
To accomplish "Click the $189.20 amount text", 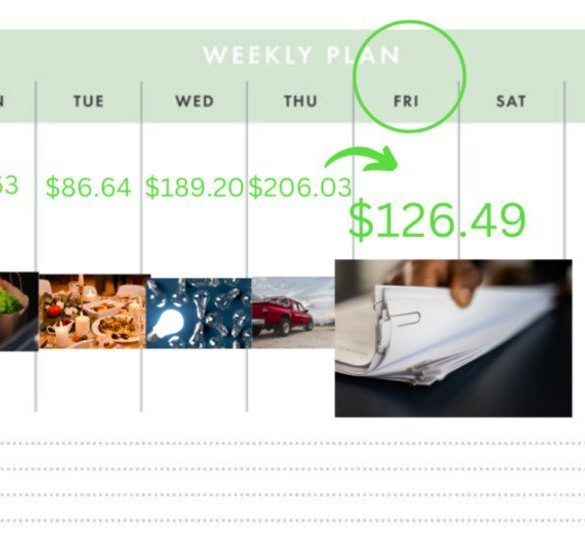I will [194, 187].
